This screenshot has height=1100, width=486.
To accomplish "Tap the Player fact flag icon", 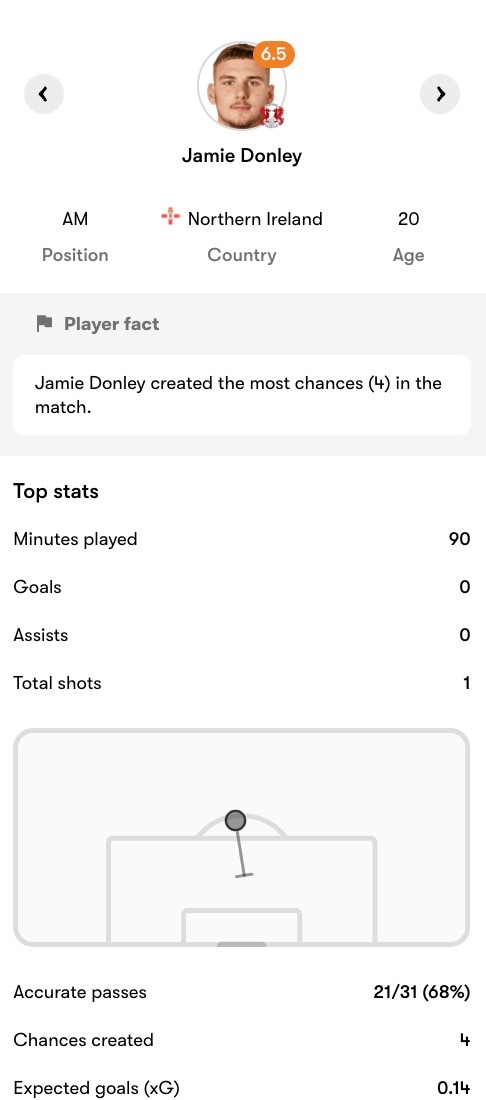I will coord(44,323).
